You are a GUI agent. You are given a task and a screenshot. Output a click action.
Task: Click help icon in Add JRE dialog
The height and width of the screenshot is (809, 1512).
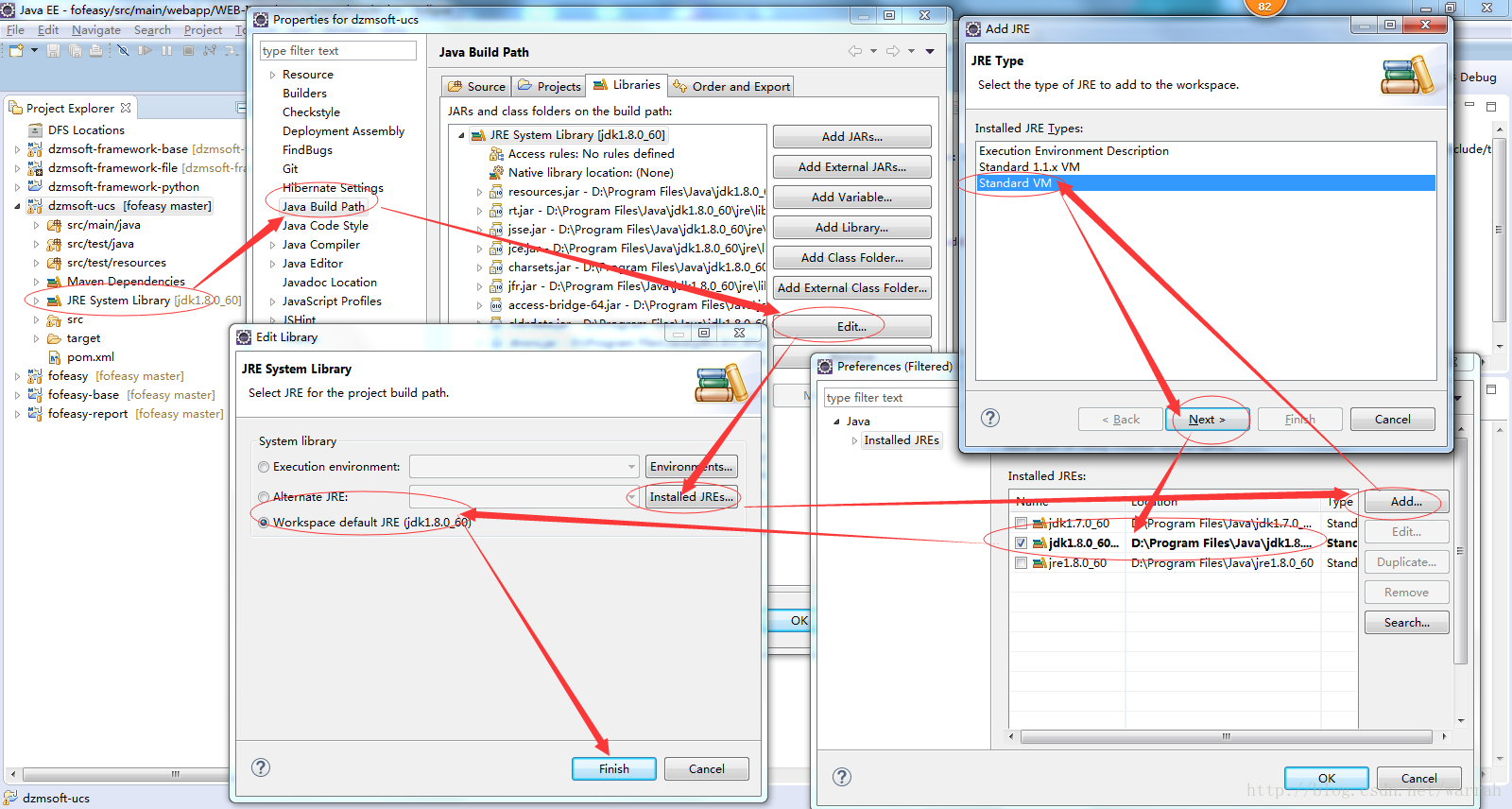click(x=990, y=418)
